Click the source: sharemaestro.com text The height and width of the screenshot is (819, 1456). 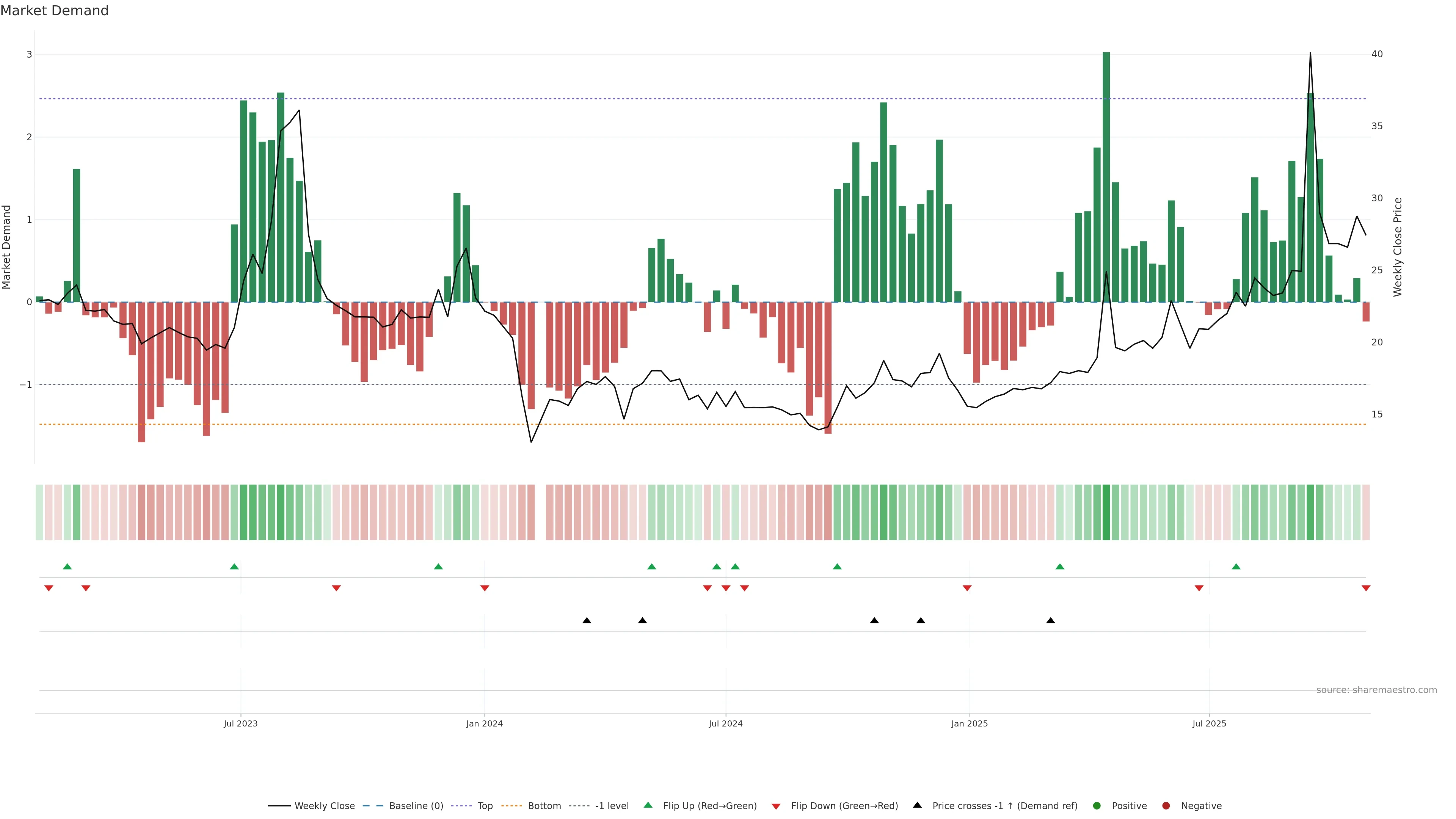tap(1376, 690)
